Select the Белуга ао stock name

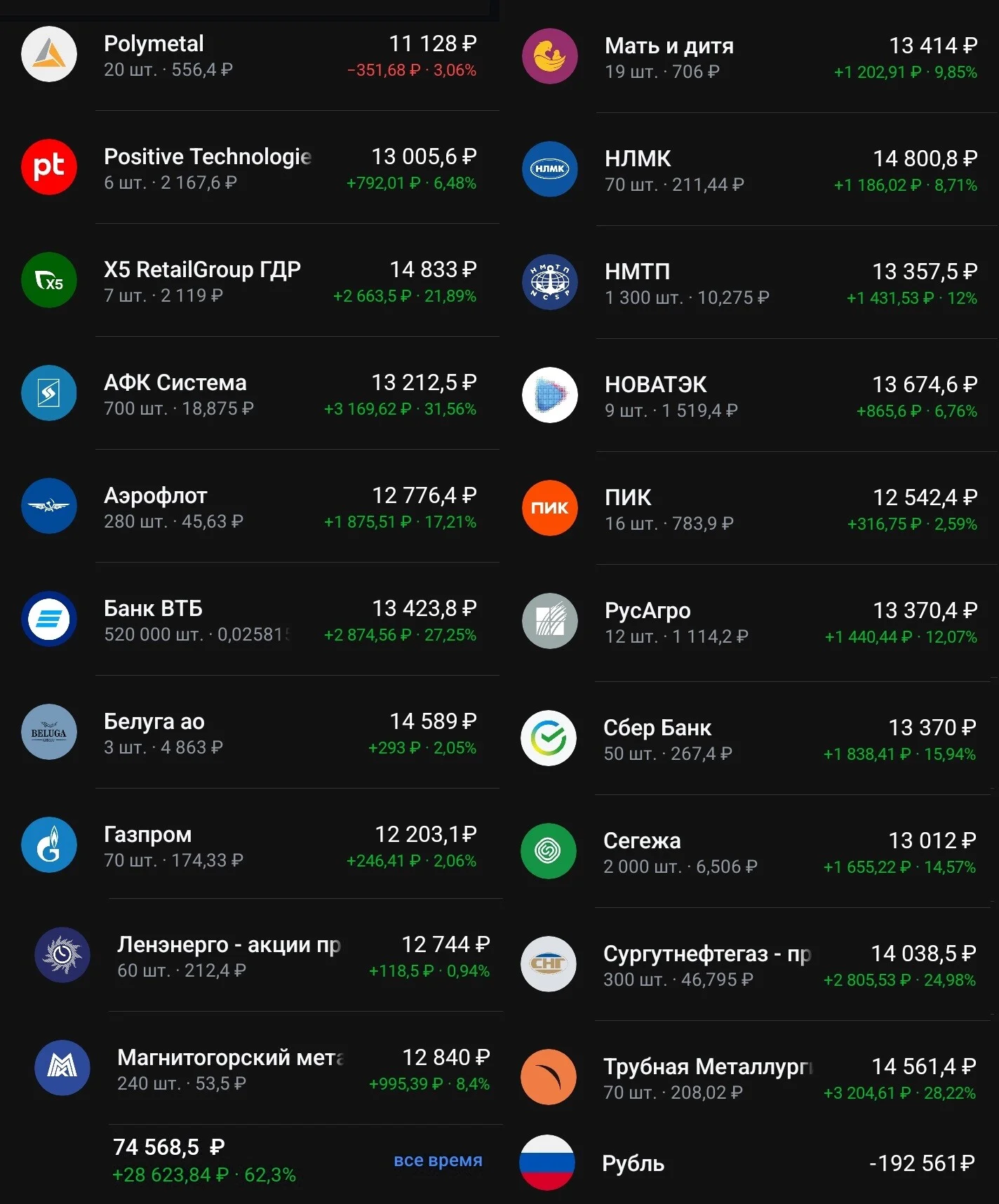pyautogui.click(x=154, y=721)
